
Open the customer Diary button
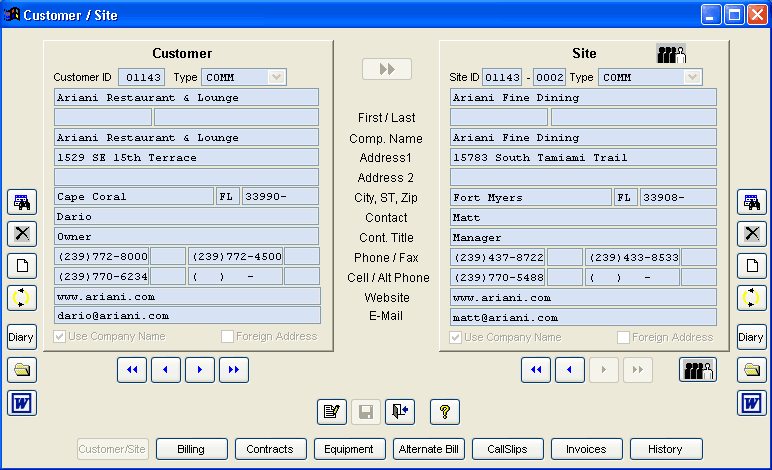click(22, 337)
